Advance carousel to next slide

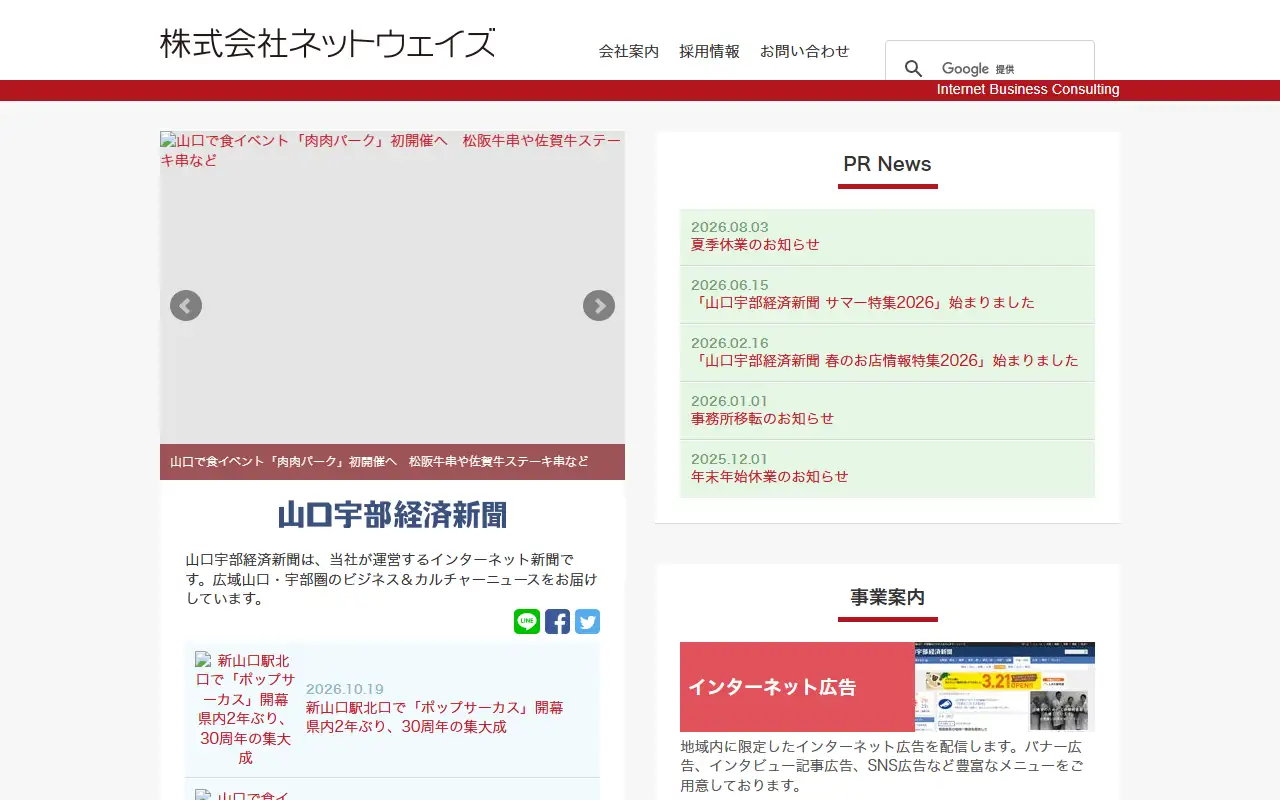(599, 306)
